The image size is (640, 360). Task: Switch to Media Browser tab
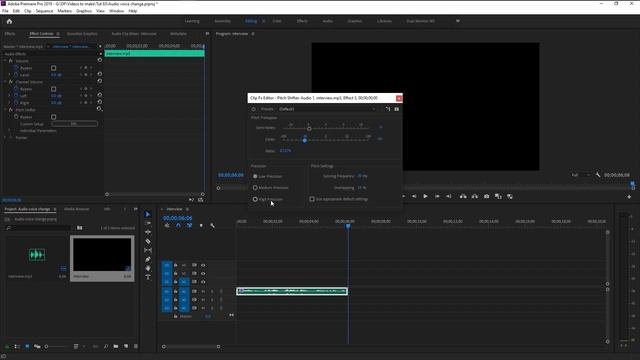76,209
